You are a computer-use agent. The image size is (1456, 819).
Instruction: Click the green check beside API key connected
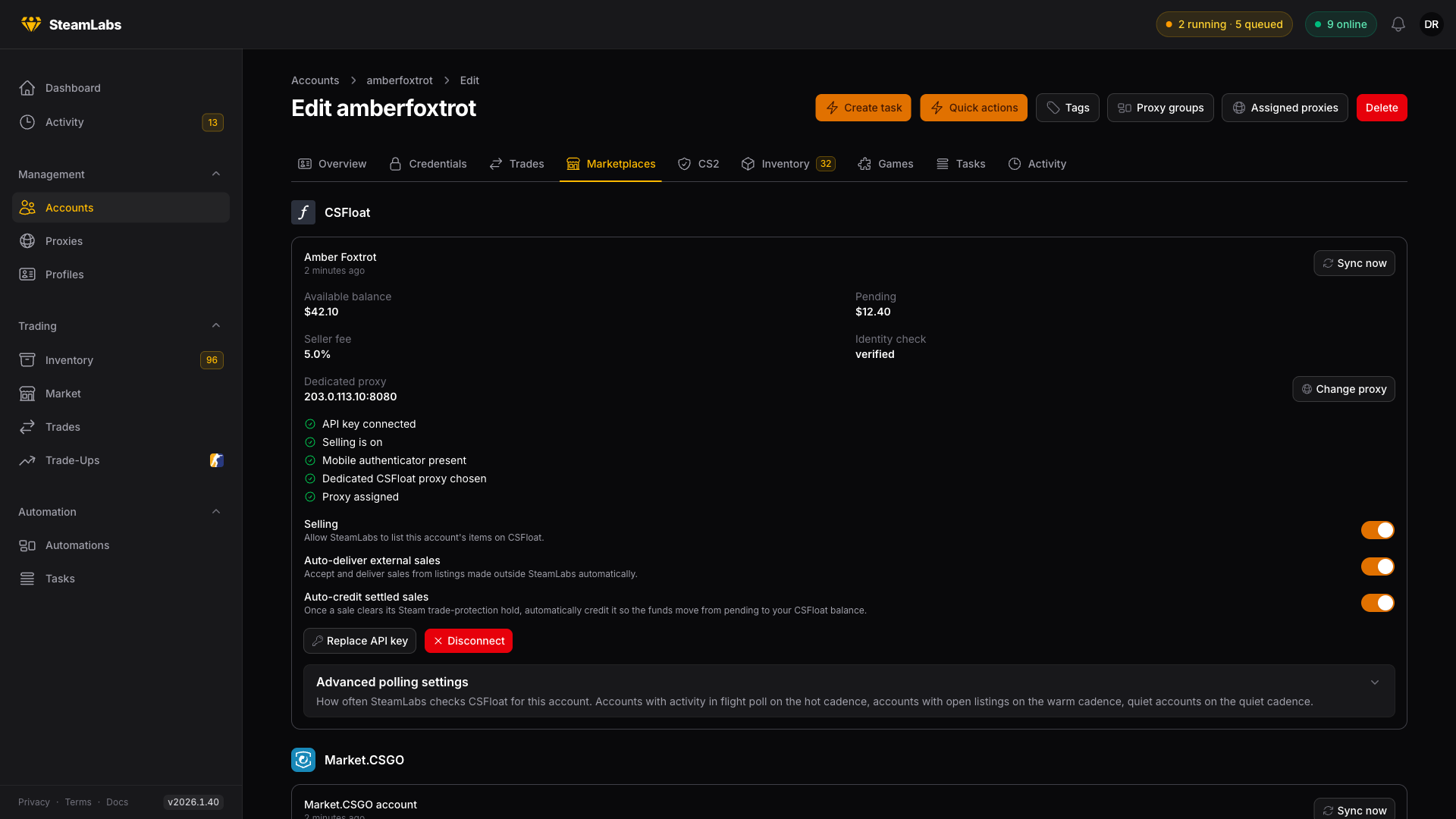click(310, 424)
